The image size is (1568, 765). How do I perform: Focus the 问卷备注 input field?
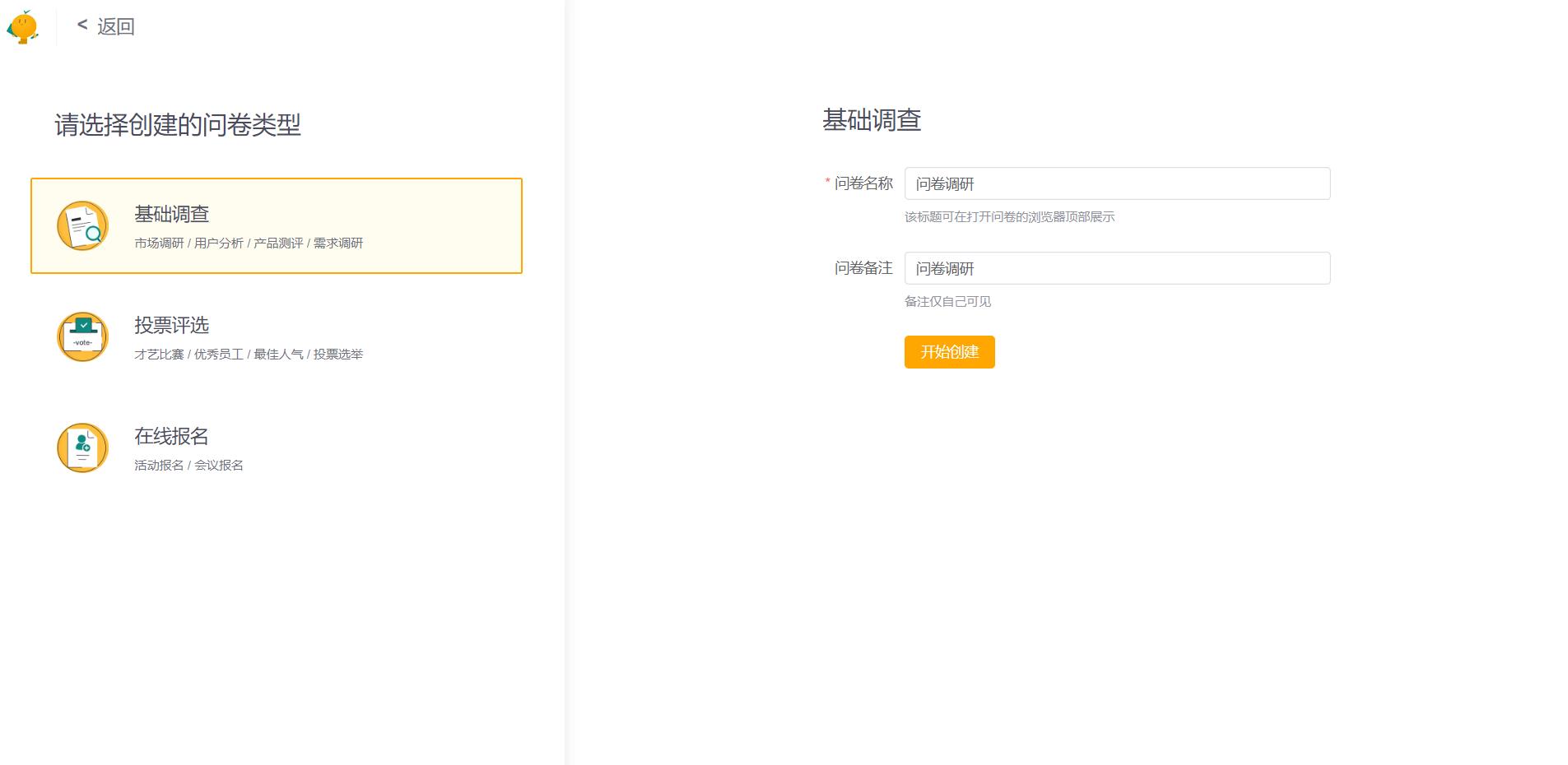coord(1117,268)
